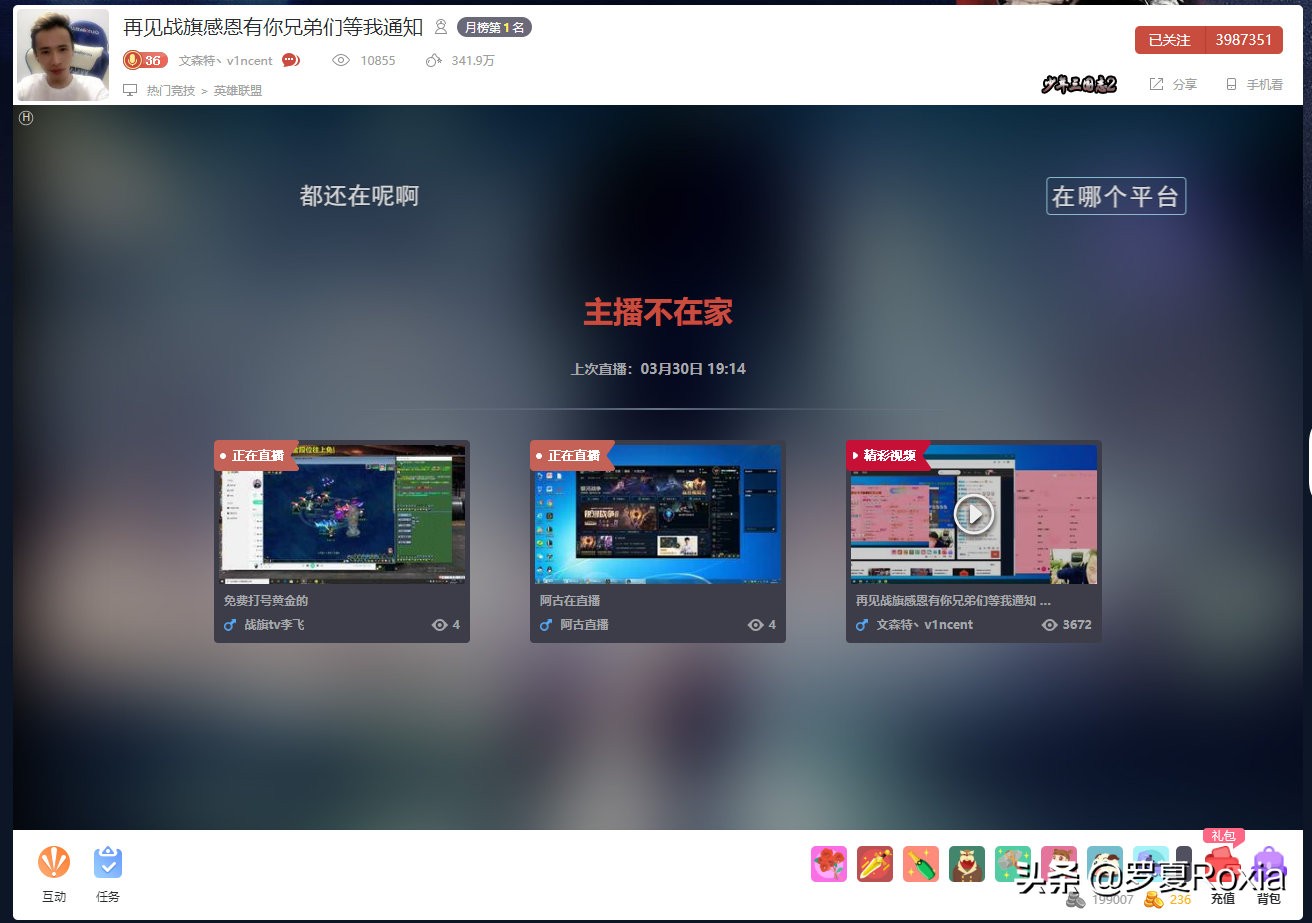The image size is (1312, 923).
Task: Click the streamer level 36 badge
Action: click(x=145, y=60)
